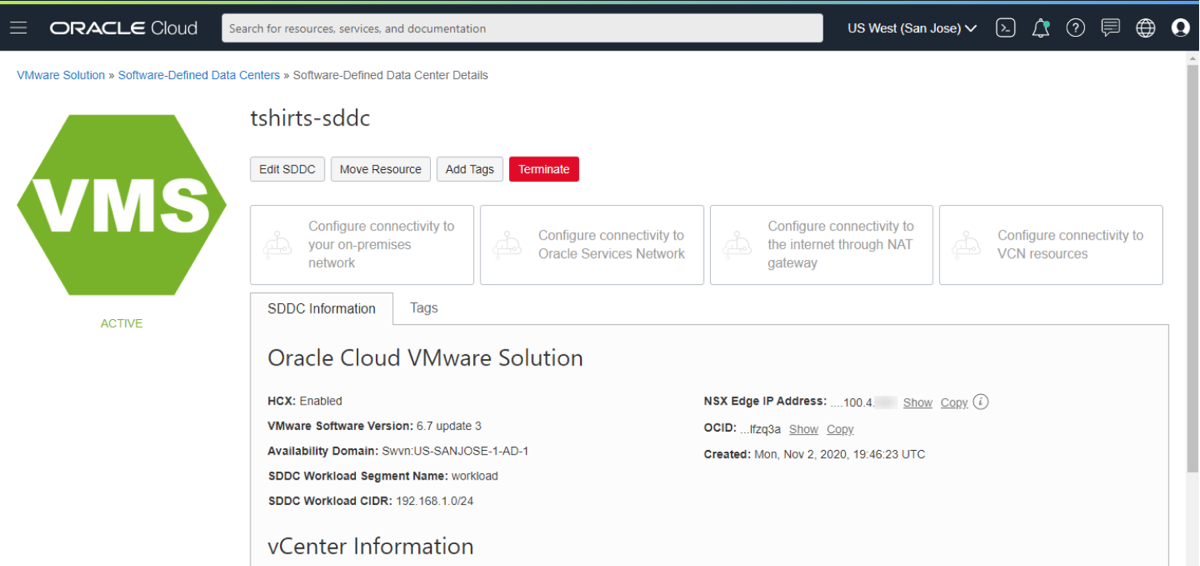This screenshot has height=566, width=1200.
Task: Click the 6.7 update 3 version value
Action: [x=449, y=426]
